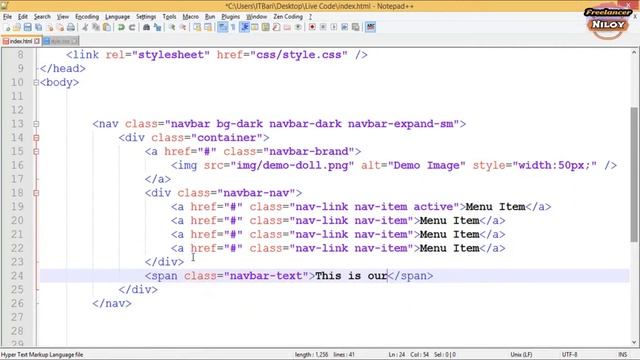Click line number 16 in margin
640x360 pixels.
click(17, 165)
